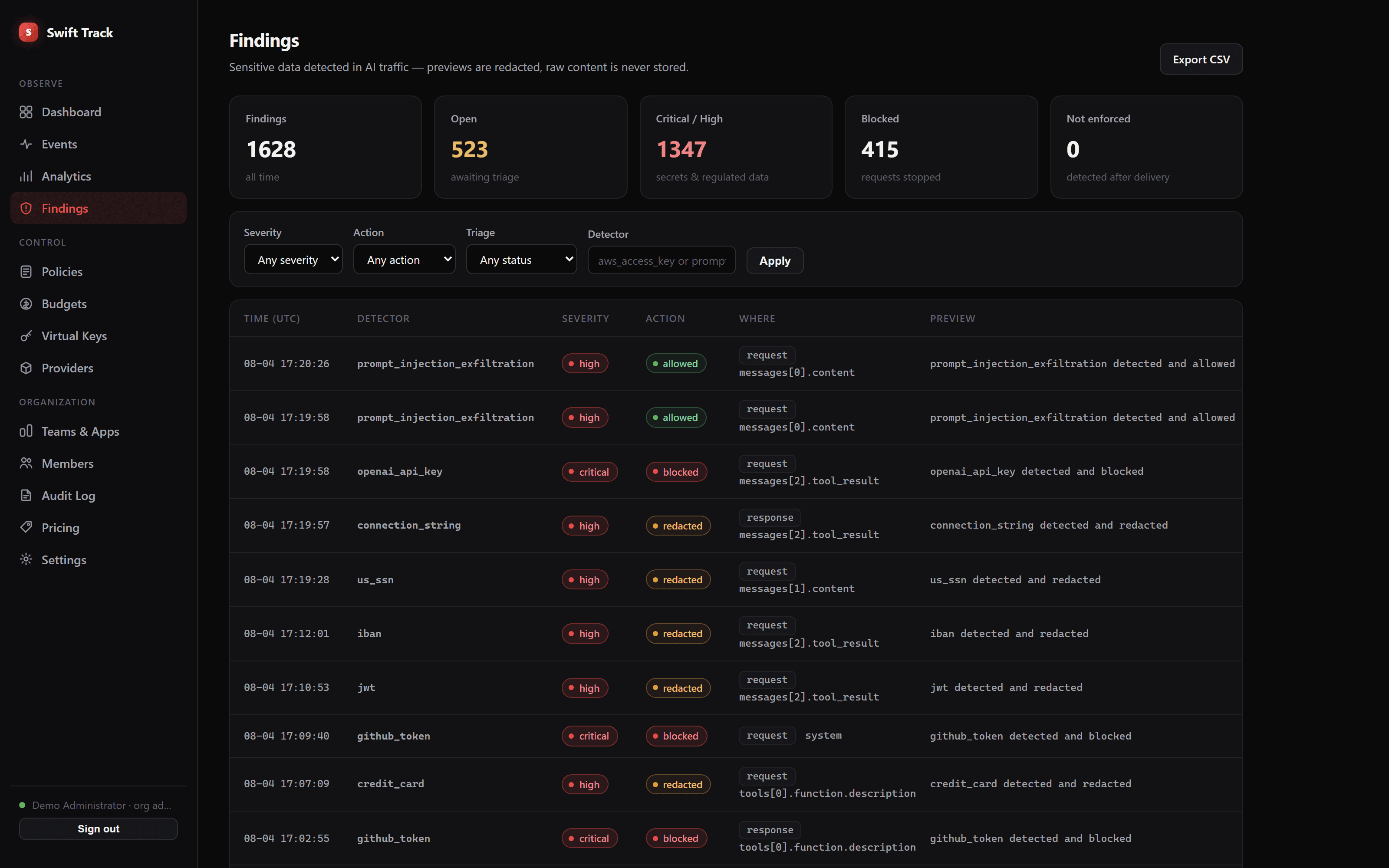Click the Not enforced 0 card

[x=1146, y=147]
